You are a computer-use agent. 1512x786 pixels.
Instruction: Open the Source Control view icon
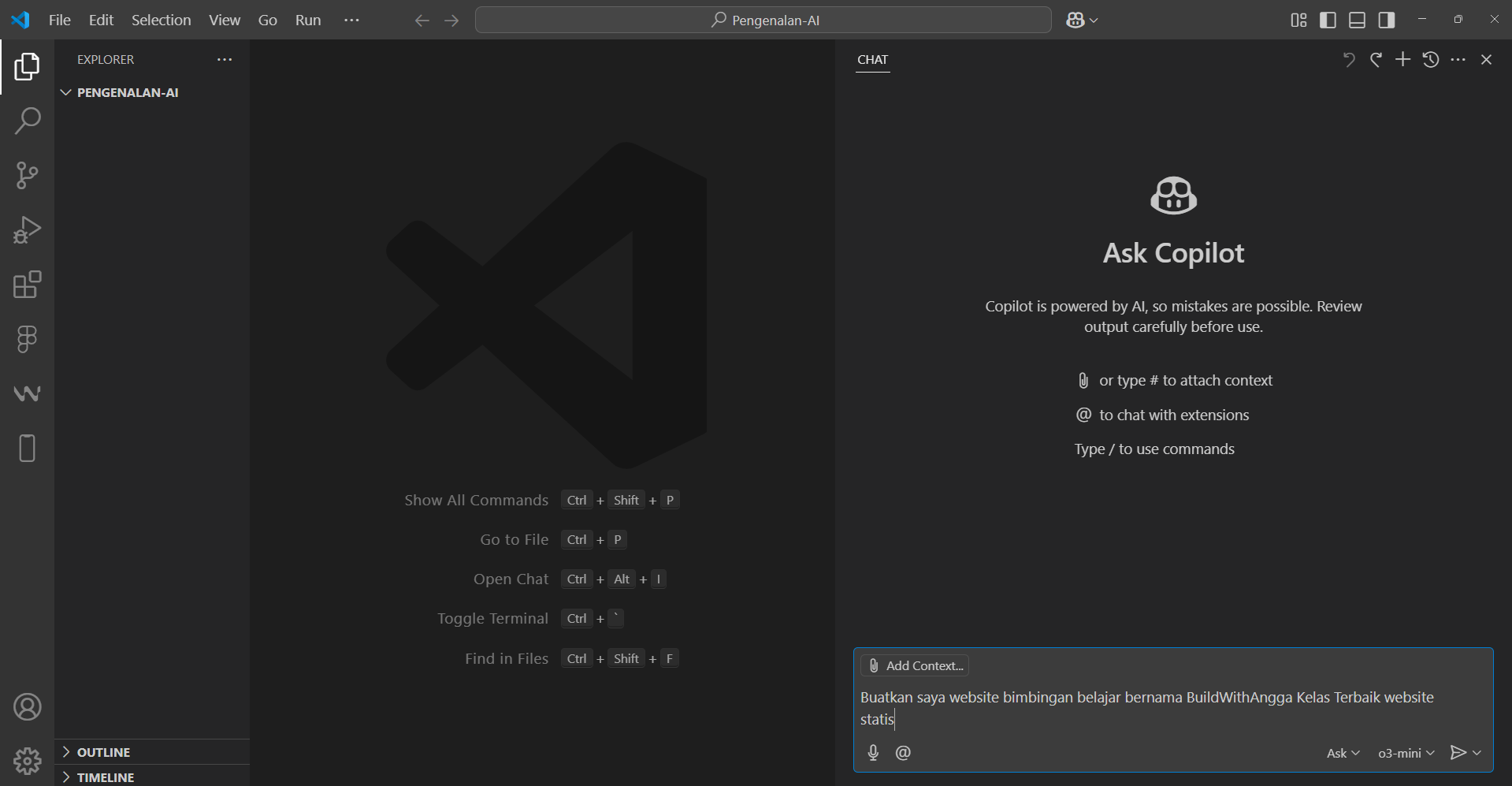pyautogui.click(x=27, y=175)
